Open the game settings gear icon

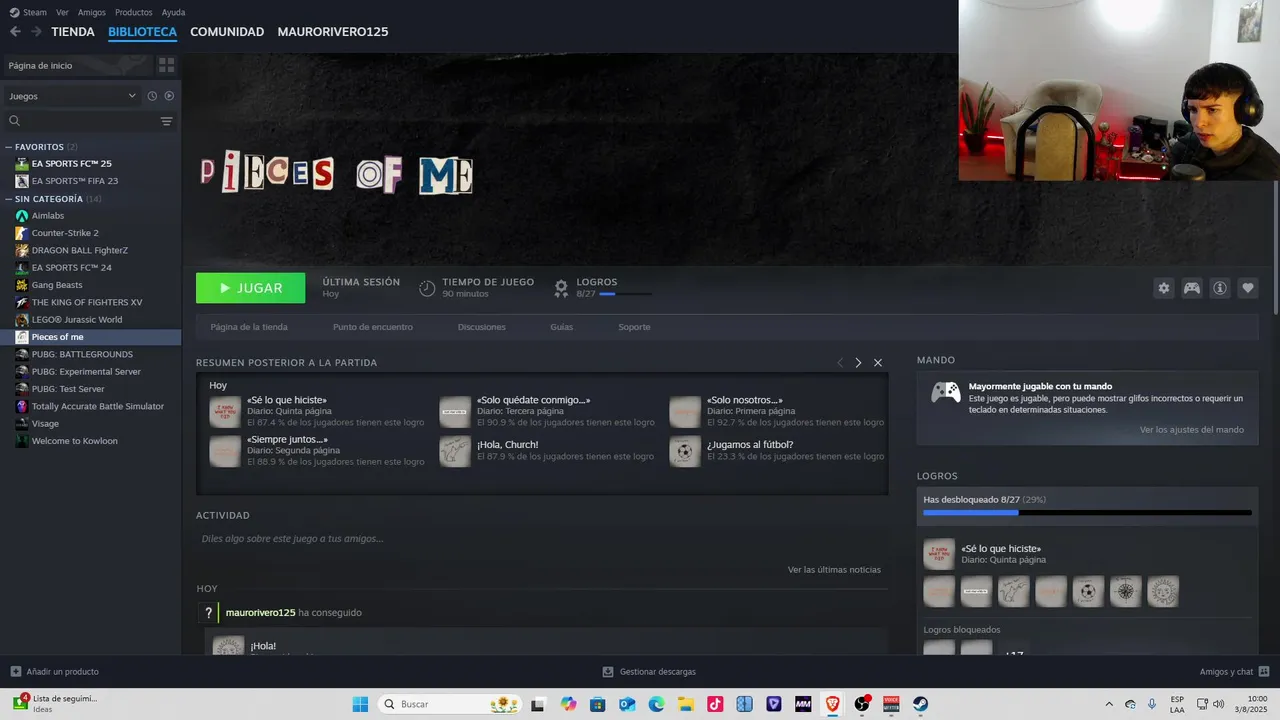(1163, 288)
